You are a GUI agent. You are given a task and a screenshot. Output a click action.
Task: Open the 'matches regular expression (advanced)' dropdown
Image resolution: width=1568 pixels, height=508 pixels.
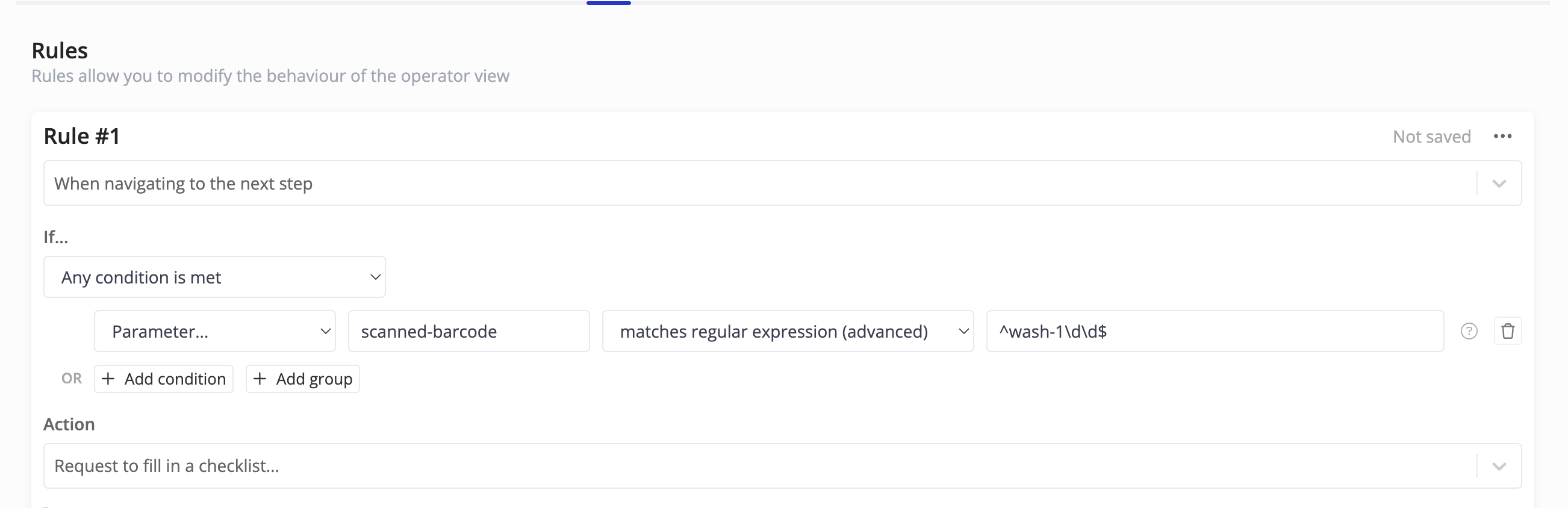788,331
